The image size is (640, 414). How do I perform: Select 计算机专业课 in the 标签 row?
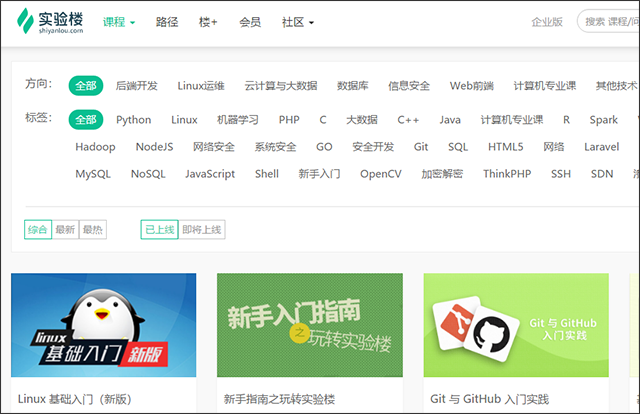511,120
